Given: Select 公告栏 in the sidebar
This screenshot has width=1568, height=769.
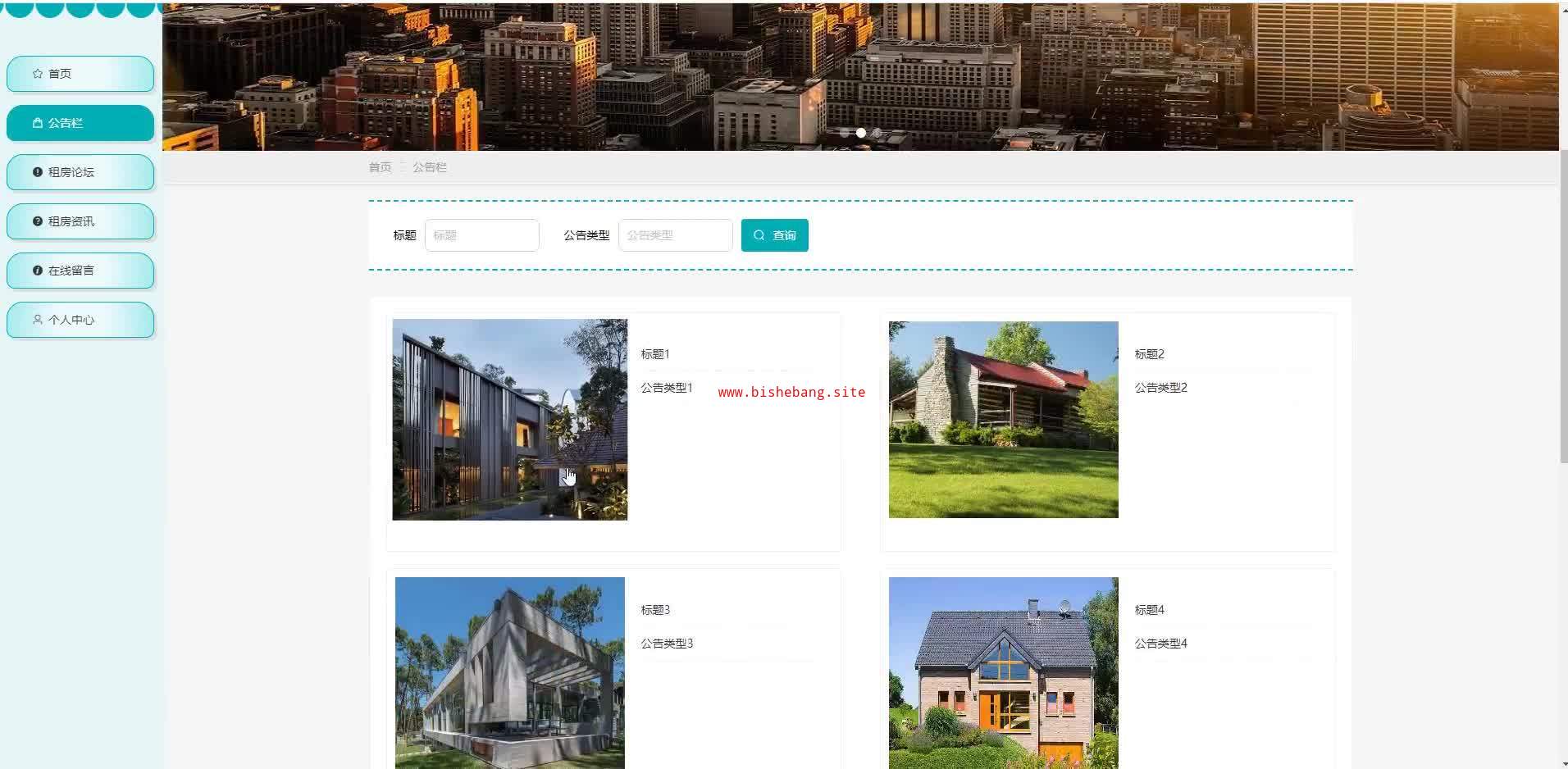Looking at the screenshot, I should (80, 123).
